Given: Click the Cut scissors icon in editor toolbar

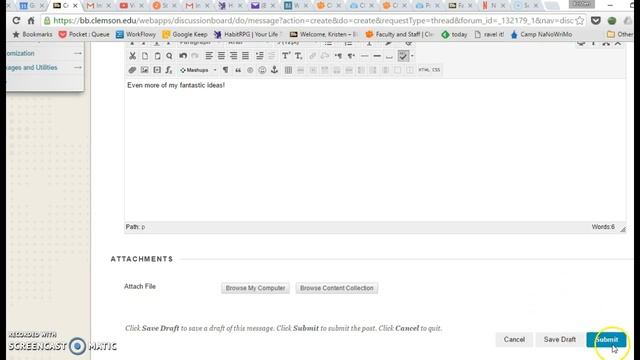Looking at the screenshot, I should point(132,56).
